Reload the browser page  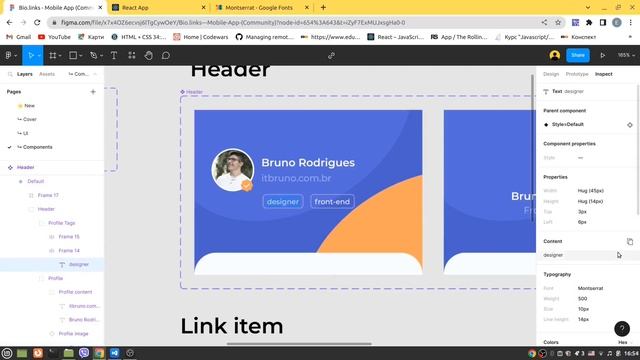(37, 22)
